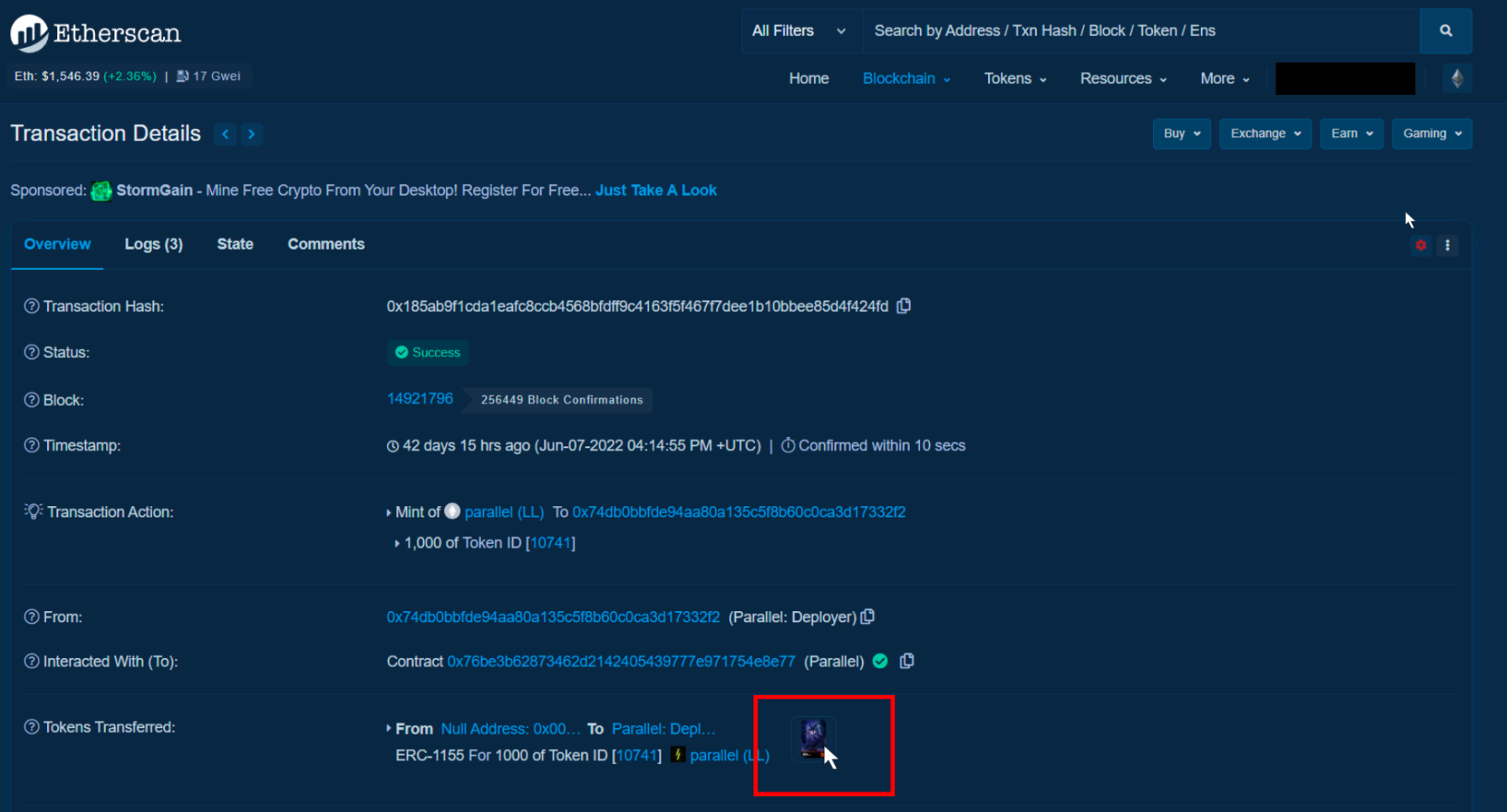This screenshot has height=812, width=1507.
Task: Click the NFT token thumbnail image
Action: (812, 738)
